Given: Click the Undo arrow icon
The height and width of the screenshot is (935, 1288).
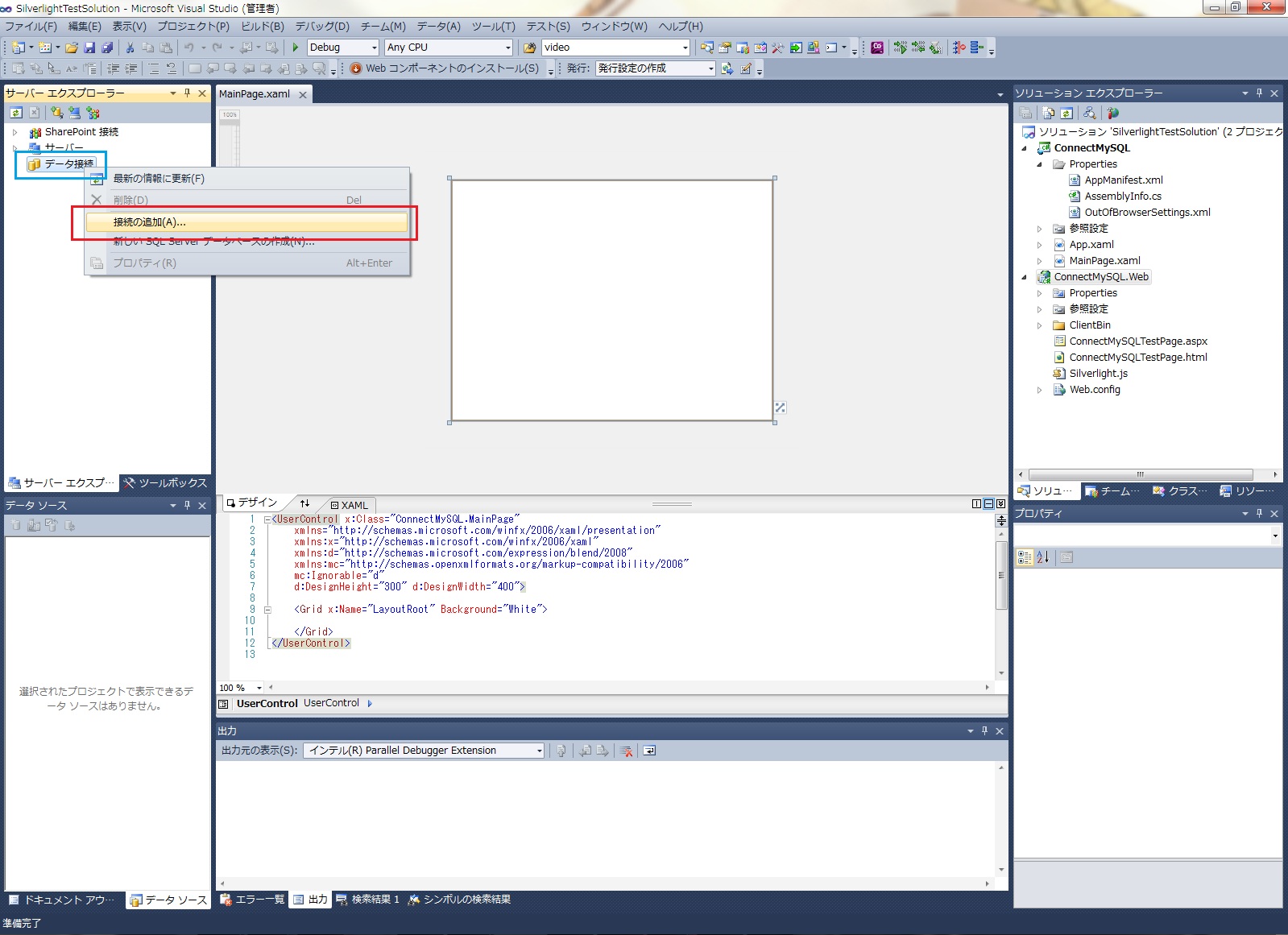Looking at the screenshot, I should pyautogui.click(x=188, y=48).
